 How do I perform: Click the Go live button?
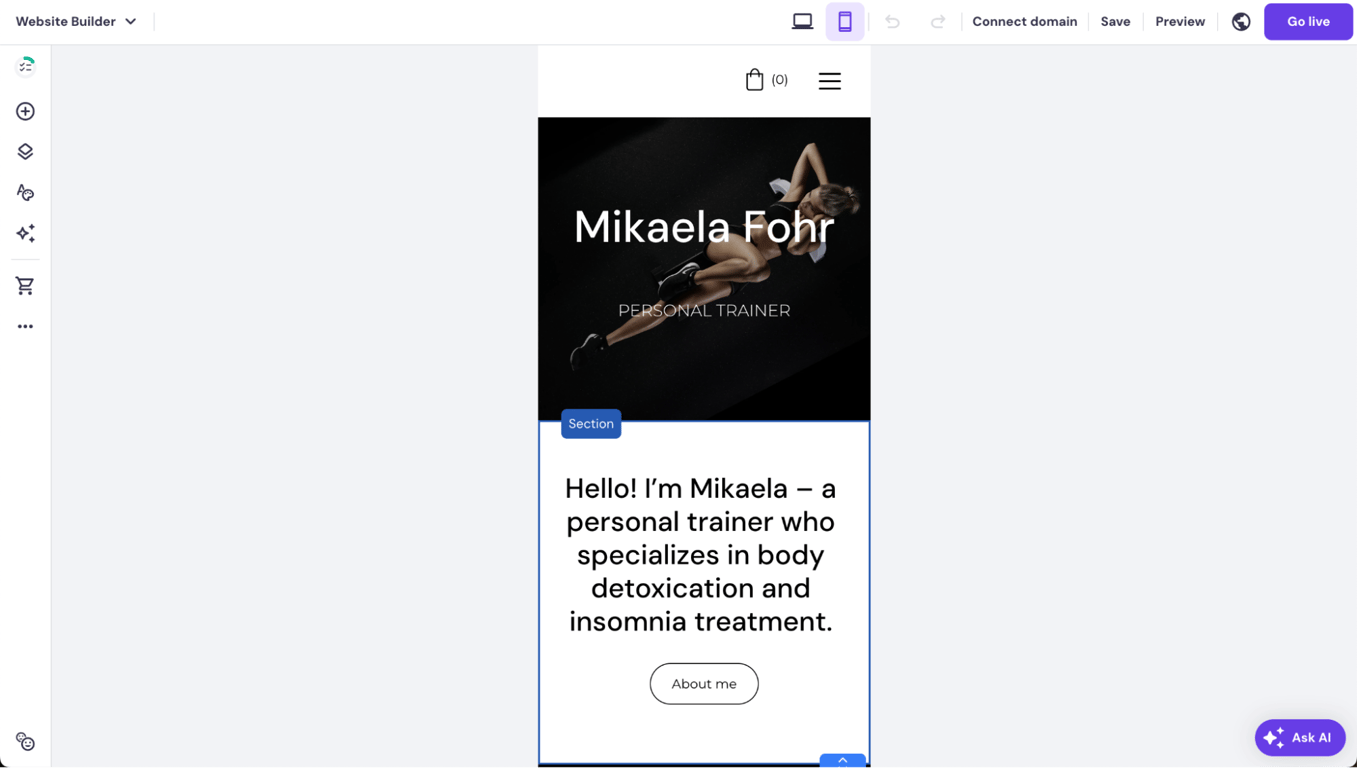point(1307,20)
